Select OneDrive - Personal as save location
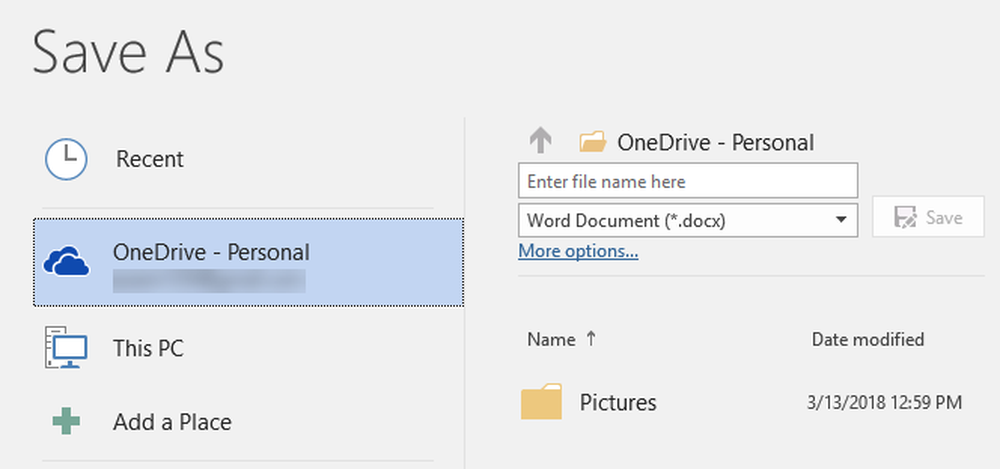The width and height of the screenshot is (1000, 469). [249, 262]
